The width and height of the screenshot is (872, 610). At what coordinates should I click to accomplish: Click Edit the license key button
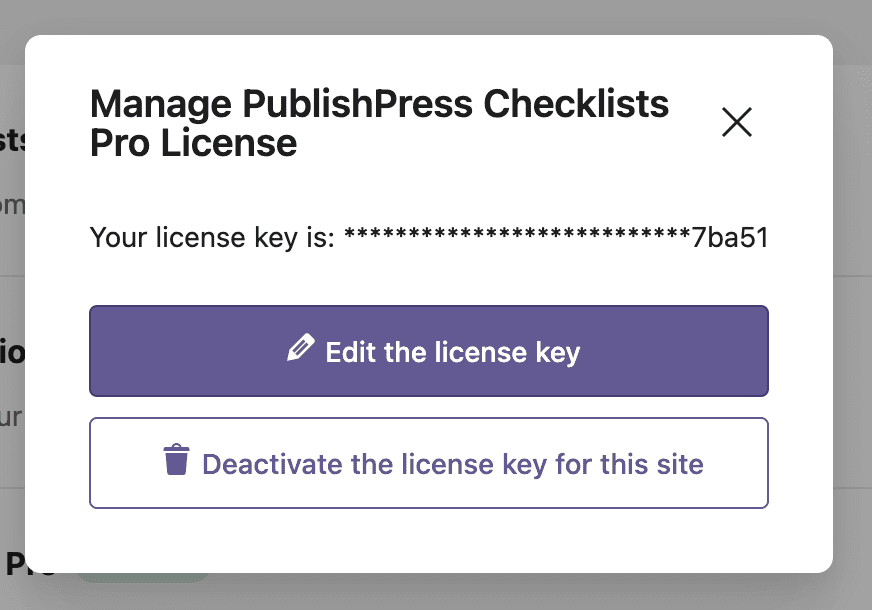[x=428, y=351]
